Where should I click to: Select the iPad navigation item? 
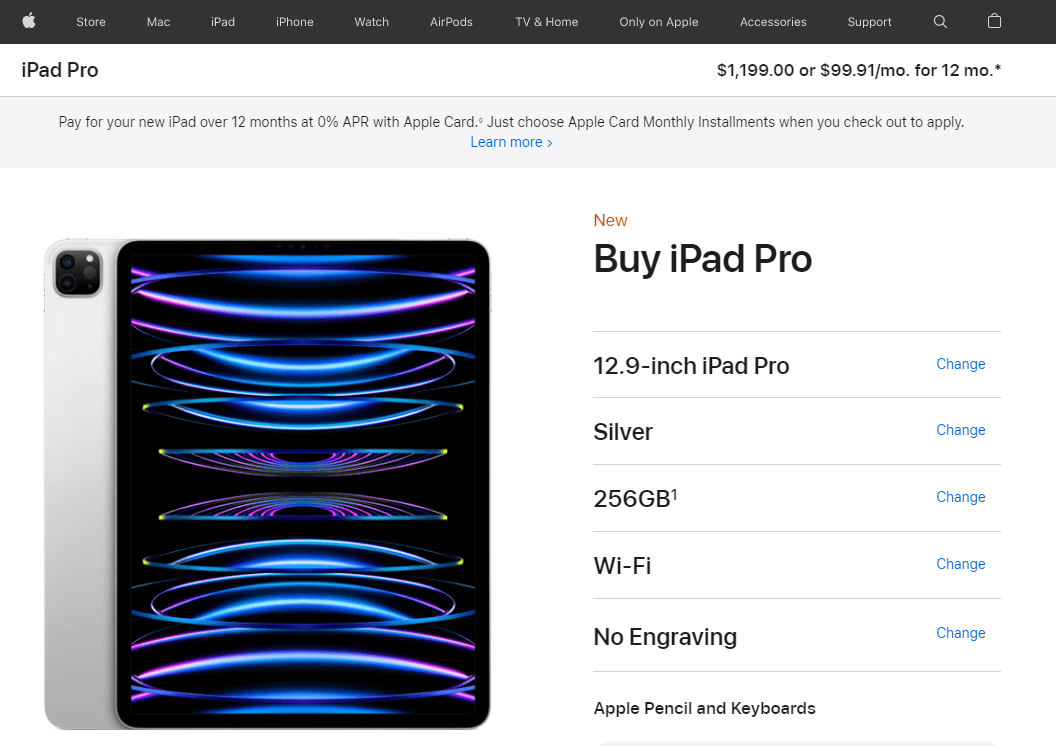tap(222, 21)
